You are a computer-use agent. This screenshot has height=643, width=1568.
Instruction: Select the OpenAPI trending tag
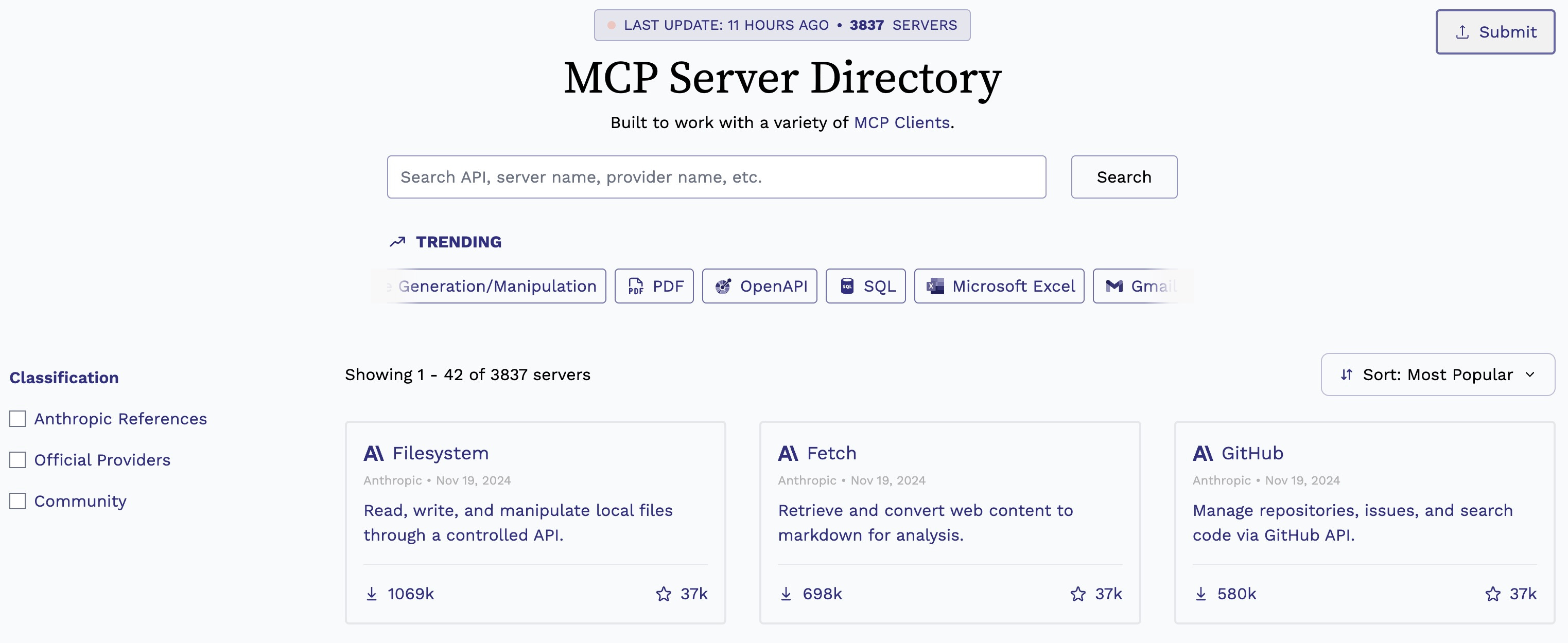(x=759, y=286)
